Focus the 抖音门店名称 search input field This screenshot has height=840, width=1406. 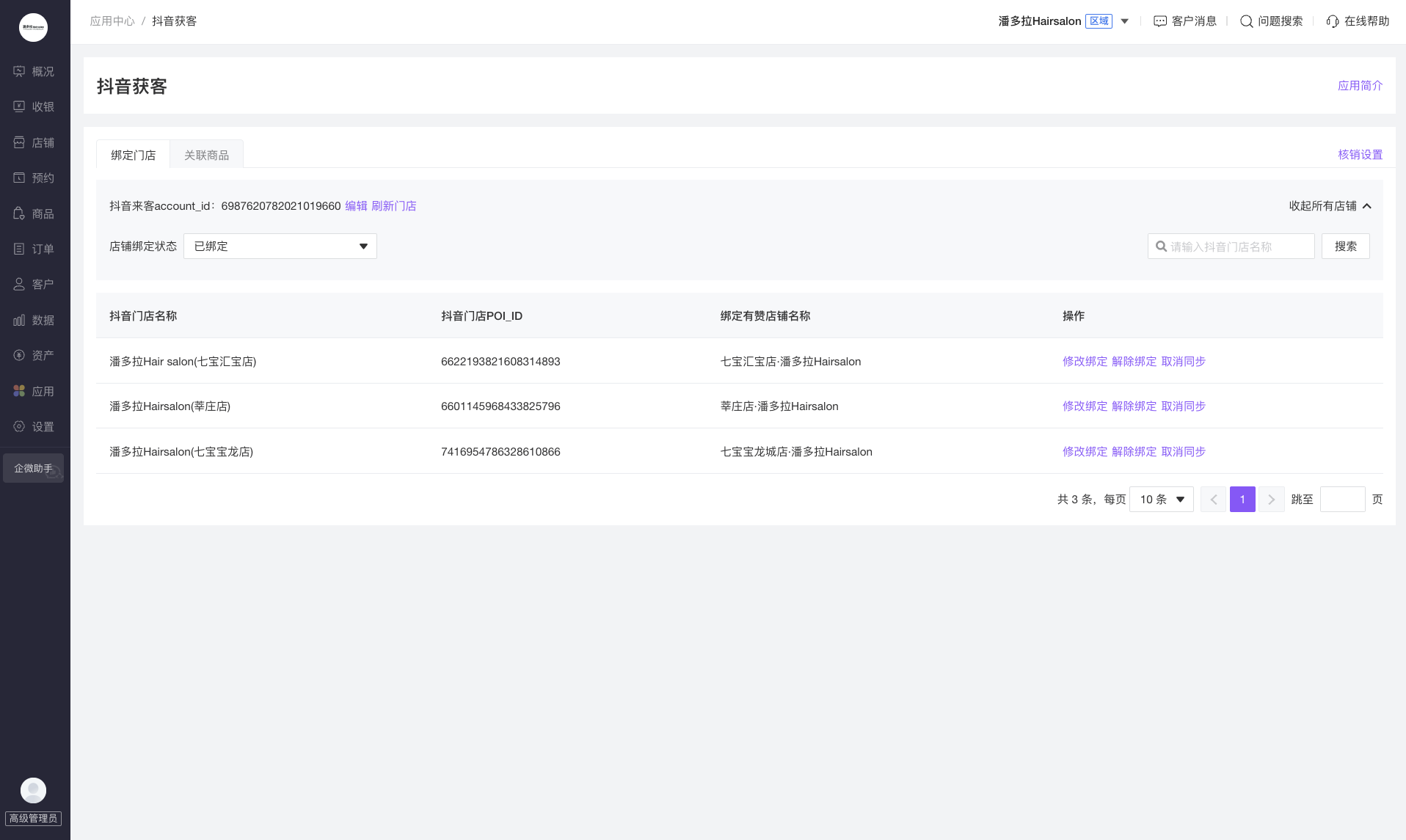(1231, 246)
